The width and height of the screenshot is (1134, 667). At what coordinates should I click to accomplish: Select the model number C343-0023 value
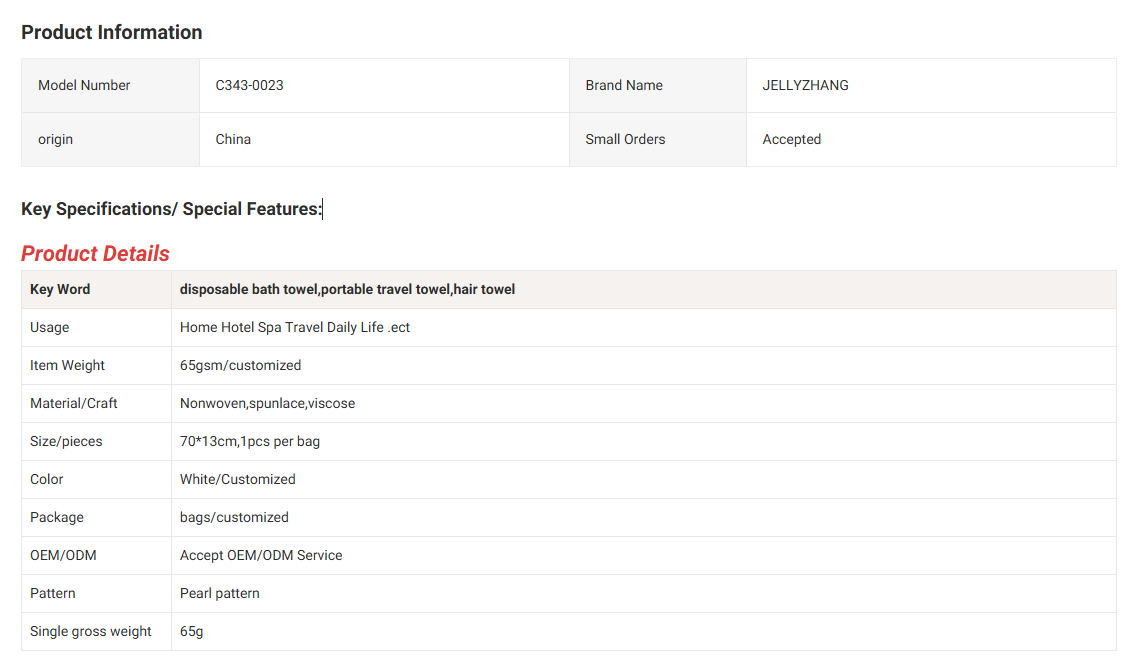[x=249, y=85]
